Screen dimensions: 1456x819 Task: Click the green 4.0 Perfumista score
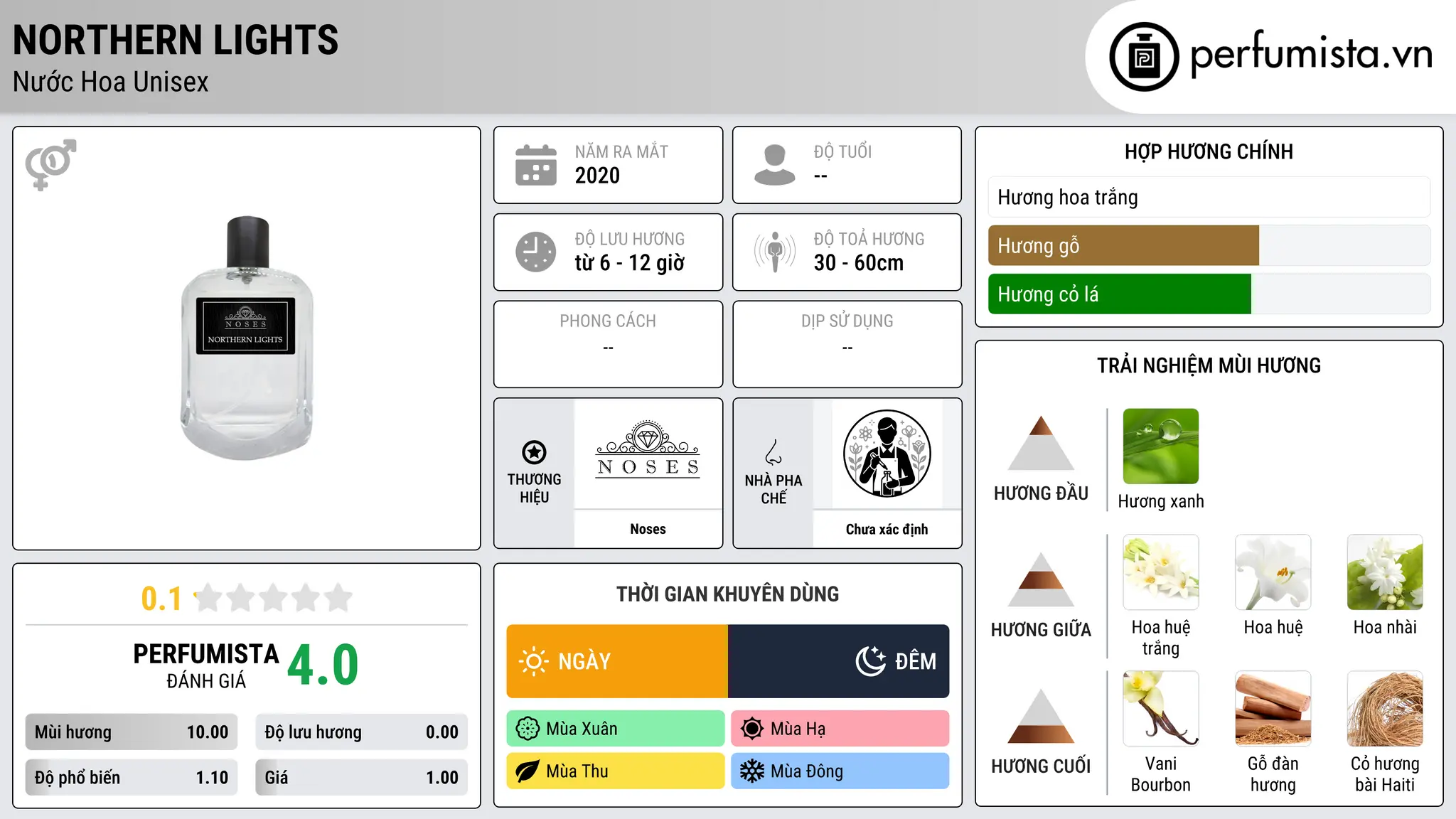[323, 665]
